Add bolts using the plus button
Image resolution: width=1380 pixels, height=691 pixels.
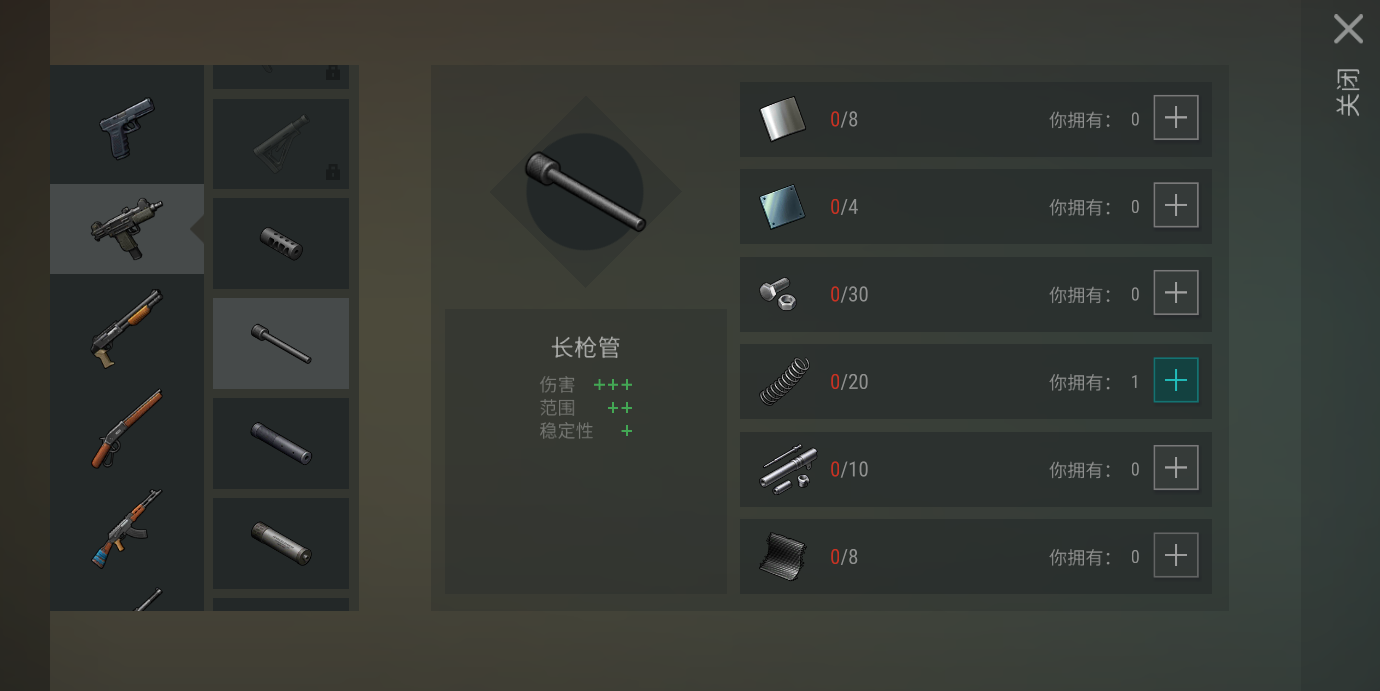[x=1176, y=293]
